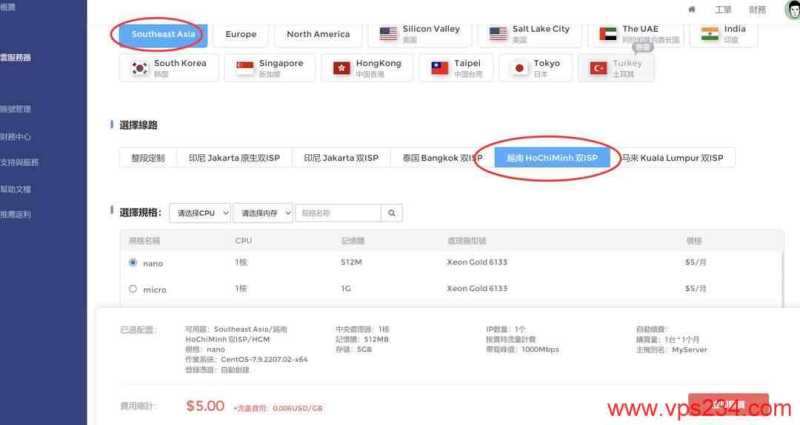The height and width of the screenshot is (425, 800).
Task: Click the search magnifier icon
Action: coord(393,213)
